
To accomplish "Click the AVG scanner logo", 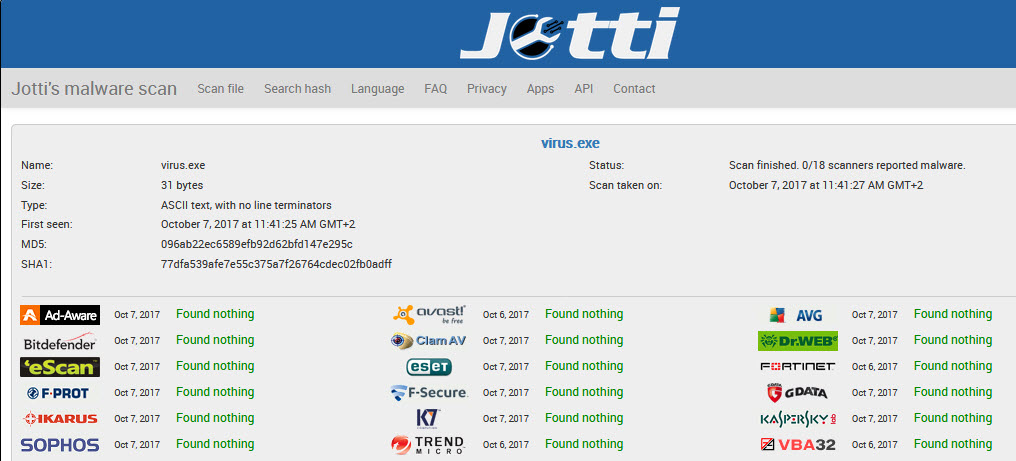I will 796,315.
